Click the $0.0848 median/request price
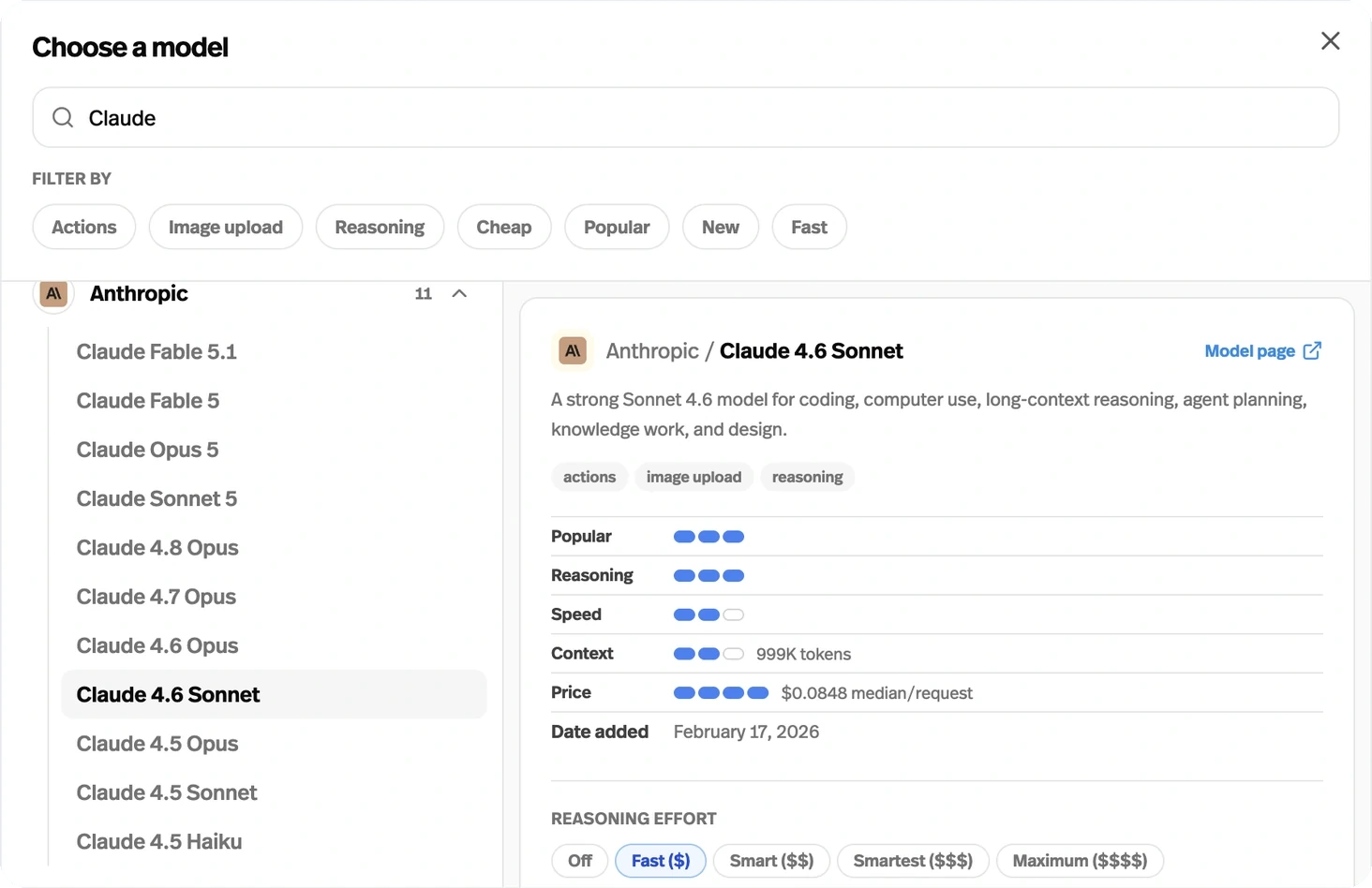 (876, 693)
